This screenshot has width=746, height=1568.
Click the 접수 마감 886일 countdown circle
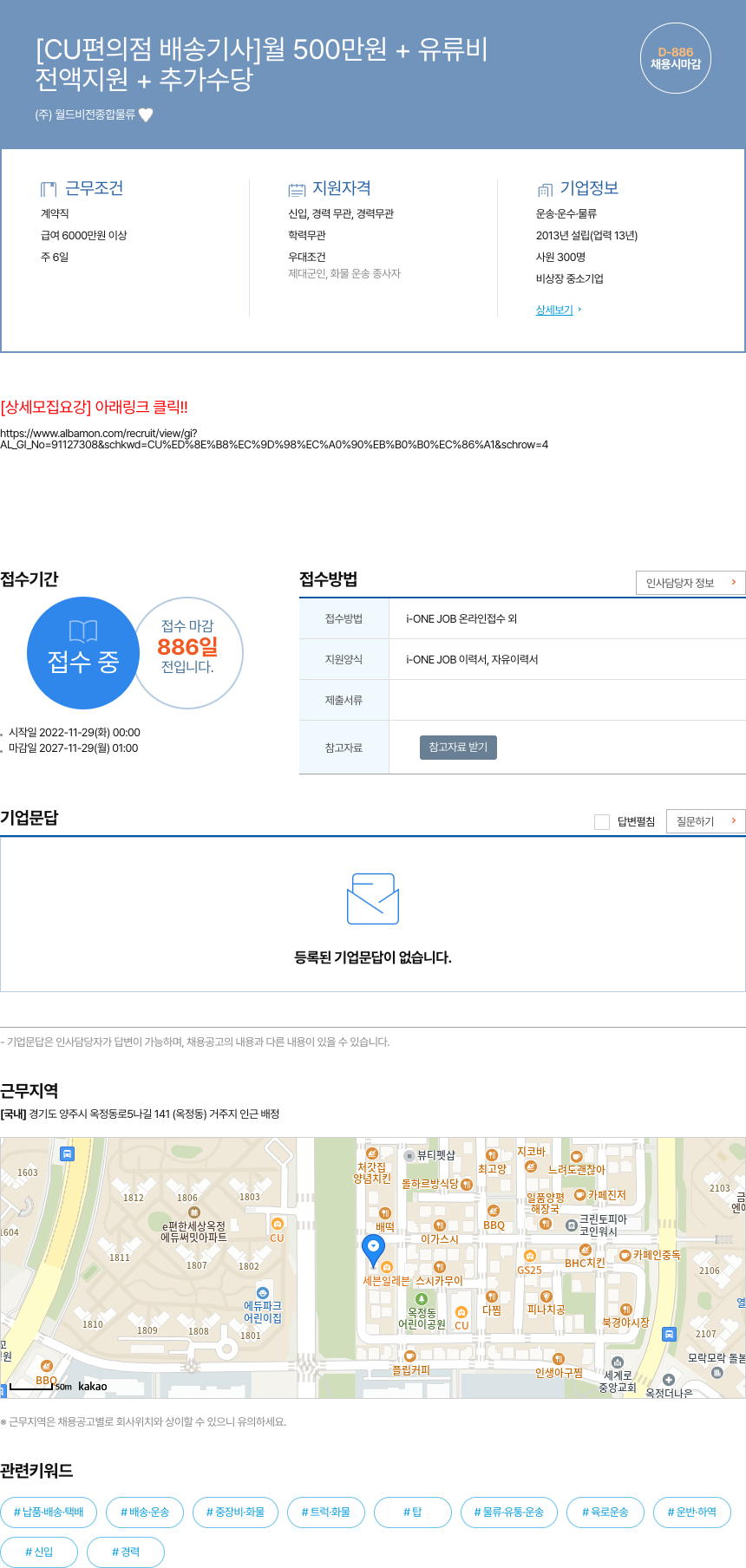pyautogui.click(x=187, y=653)
